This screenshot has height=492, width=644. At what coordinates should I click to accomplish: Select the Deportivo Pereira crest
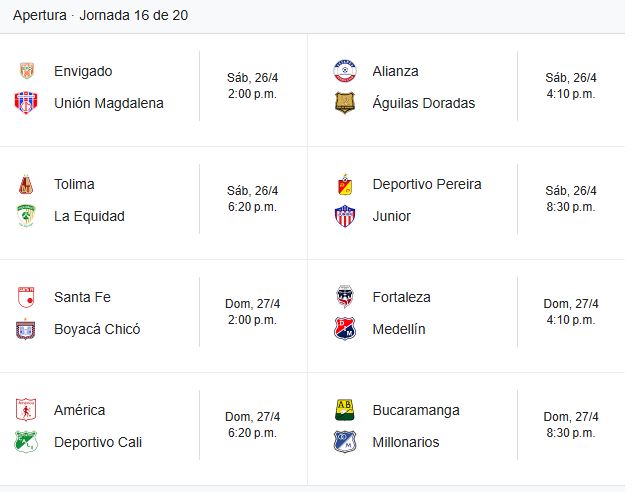tap(345, 184)
